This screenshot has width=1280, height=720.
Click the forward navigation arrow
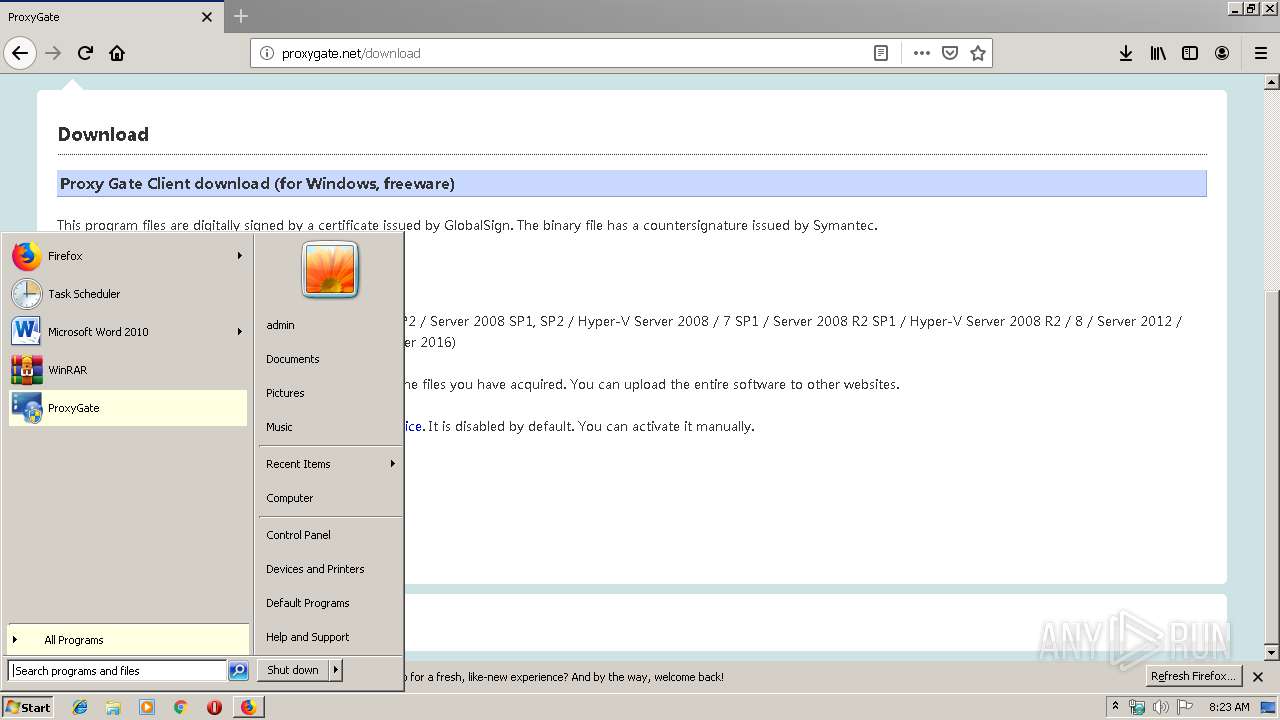(54, 53)
